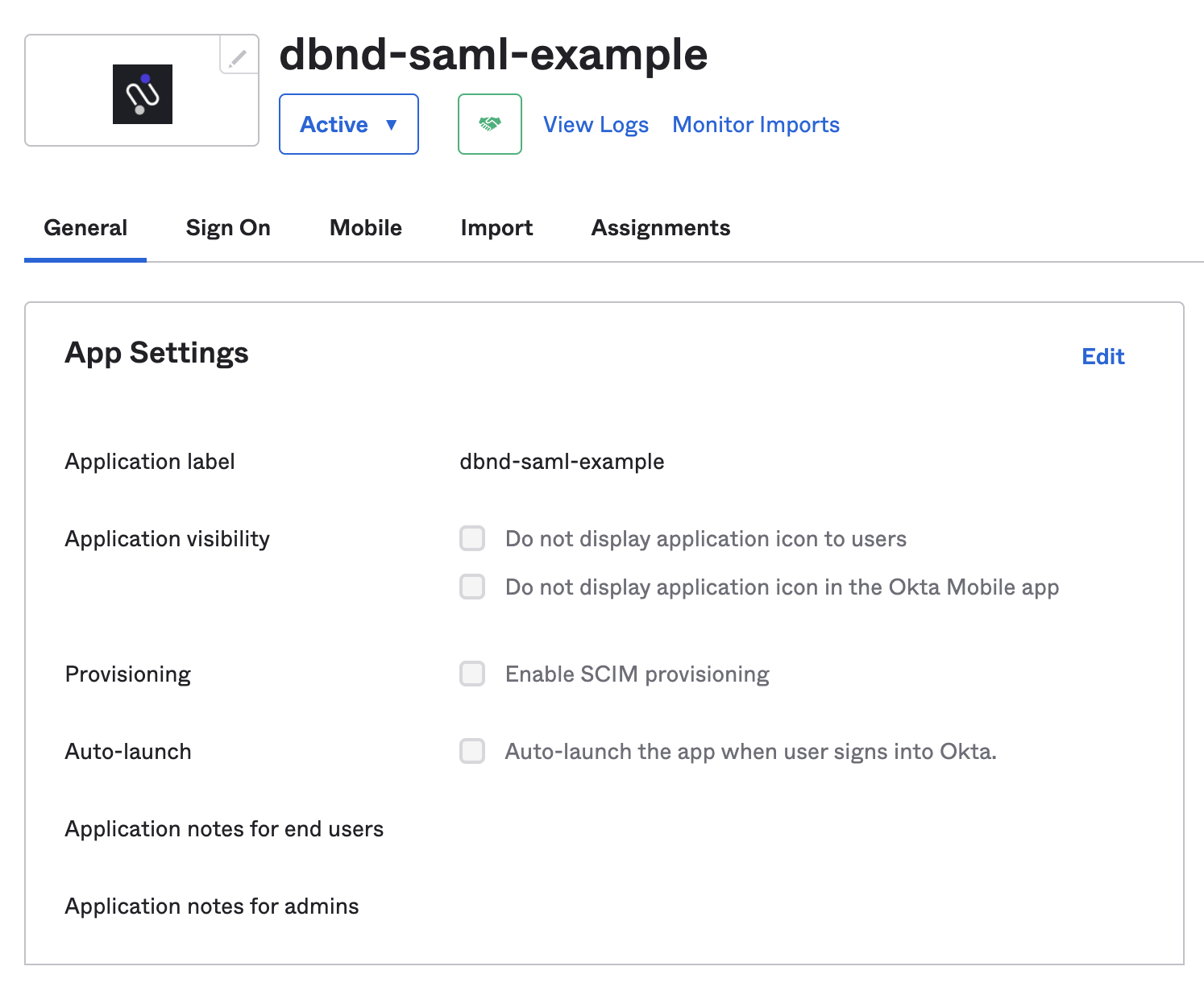Switch to the Assignments tab
The image size is (1204, 983).
[x=661, y=228]
